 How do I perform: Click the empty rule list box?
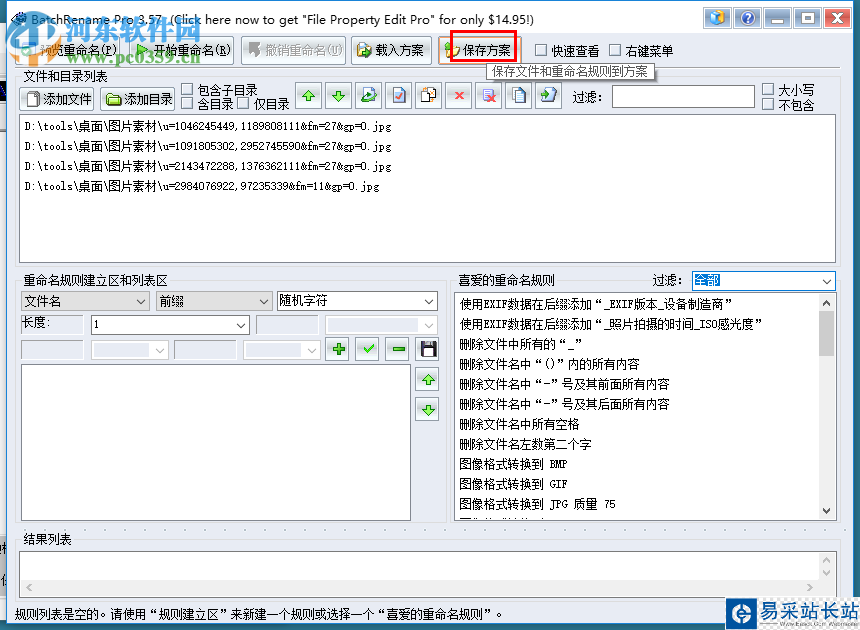[x=216, y=442]
